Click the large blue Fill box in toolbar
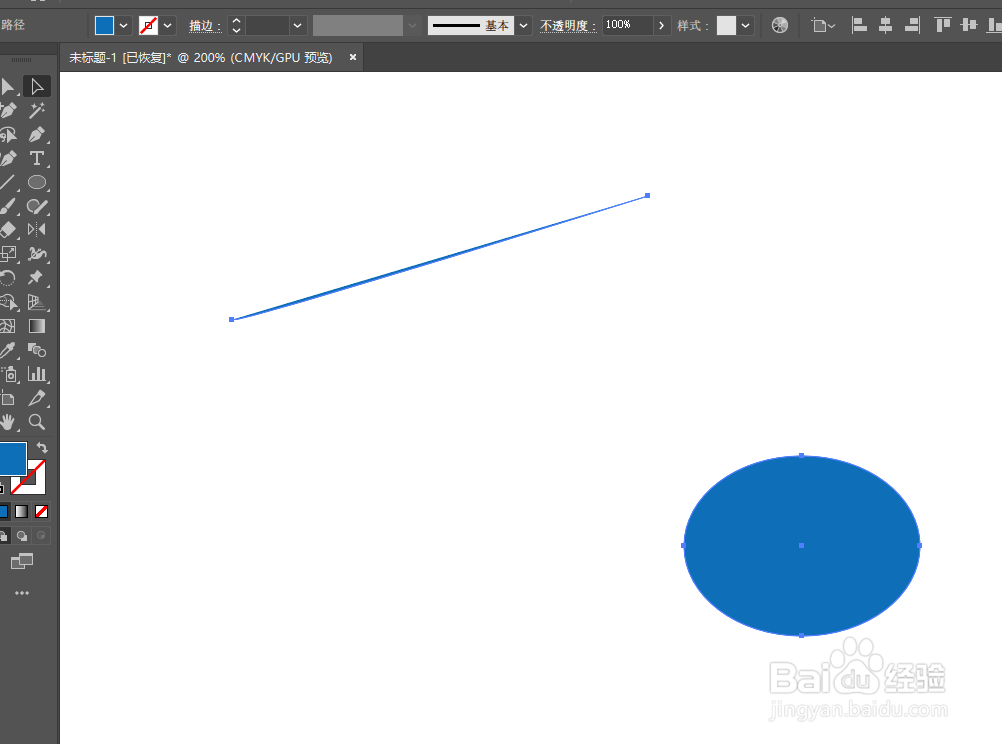1002x744 pixels. pos(12,458)
